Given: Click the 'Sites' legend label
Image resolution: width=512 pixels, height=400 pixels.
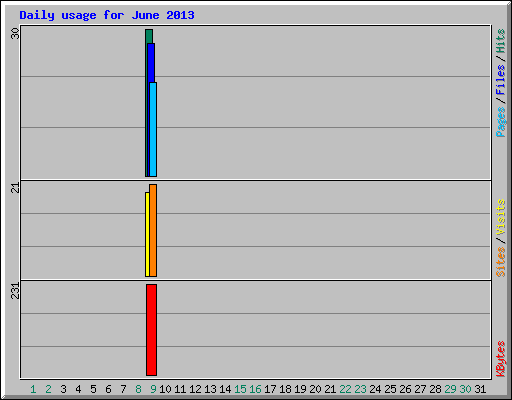Looking at the screenshot, I should point(500,262).
